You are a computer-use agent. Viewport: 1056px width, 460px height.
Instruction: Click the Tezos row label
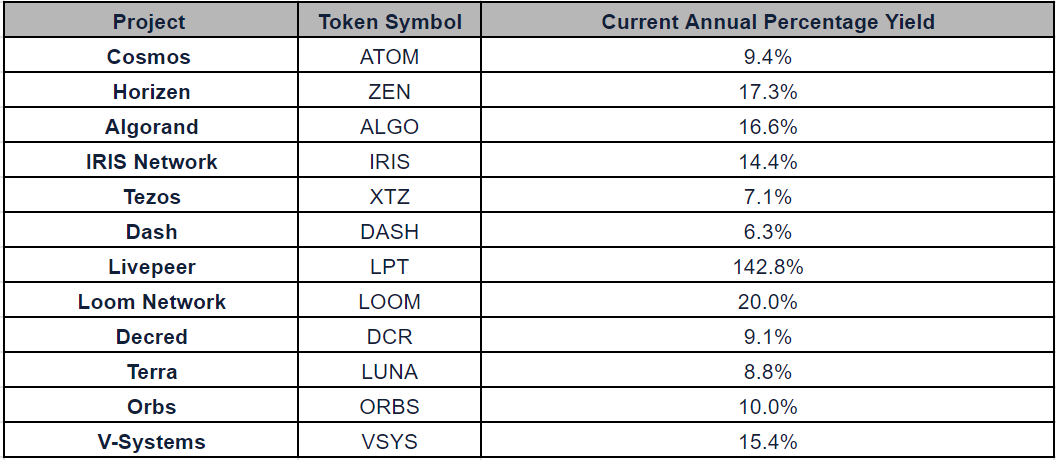click(x=152, y=197)
